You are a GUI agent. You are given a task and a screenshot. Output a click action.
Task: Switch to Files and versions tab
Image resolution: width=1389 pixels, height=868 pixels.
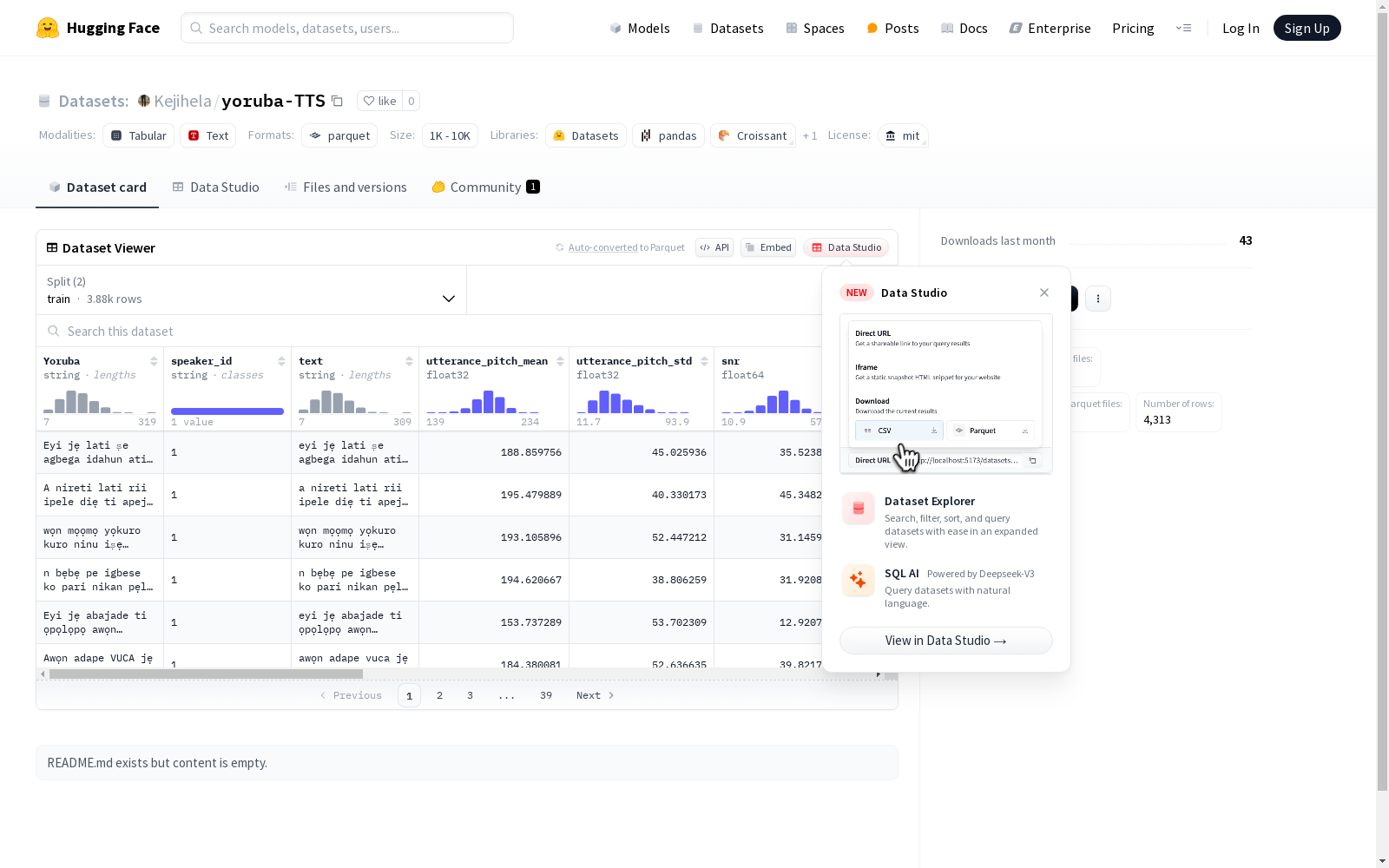[x=346, y=187]
